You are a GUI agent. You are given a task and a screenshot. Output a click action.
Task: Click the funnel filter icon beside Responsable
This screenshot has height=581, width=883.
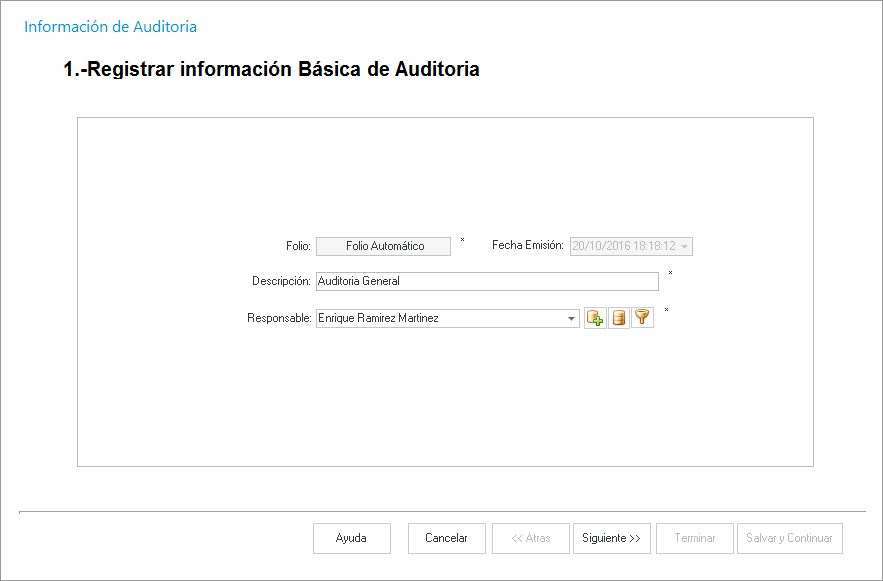point(642,318)
